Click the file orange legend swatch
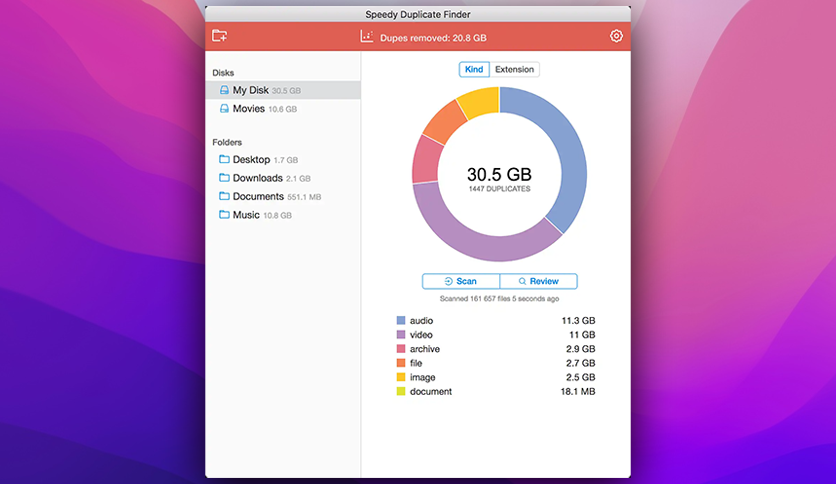 pos(401,363)
